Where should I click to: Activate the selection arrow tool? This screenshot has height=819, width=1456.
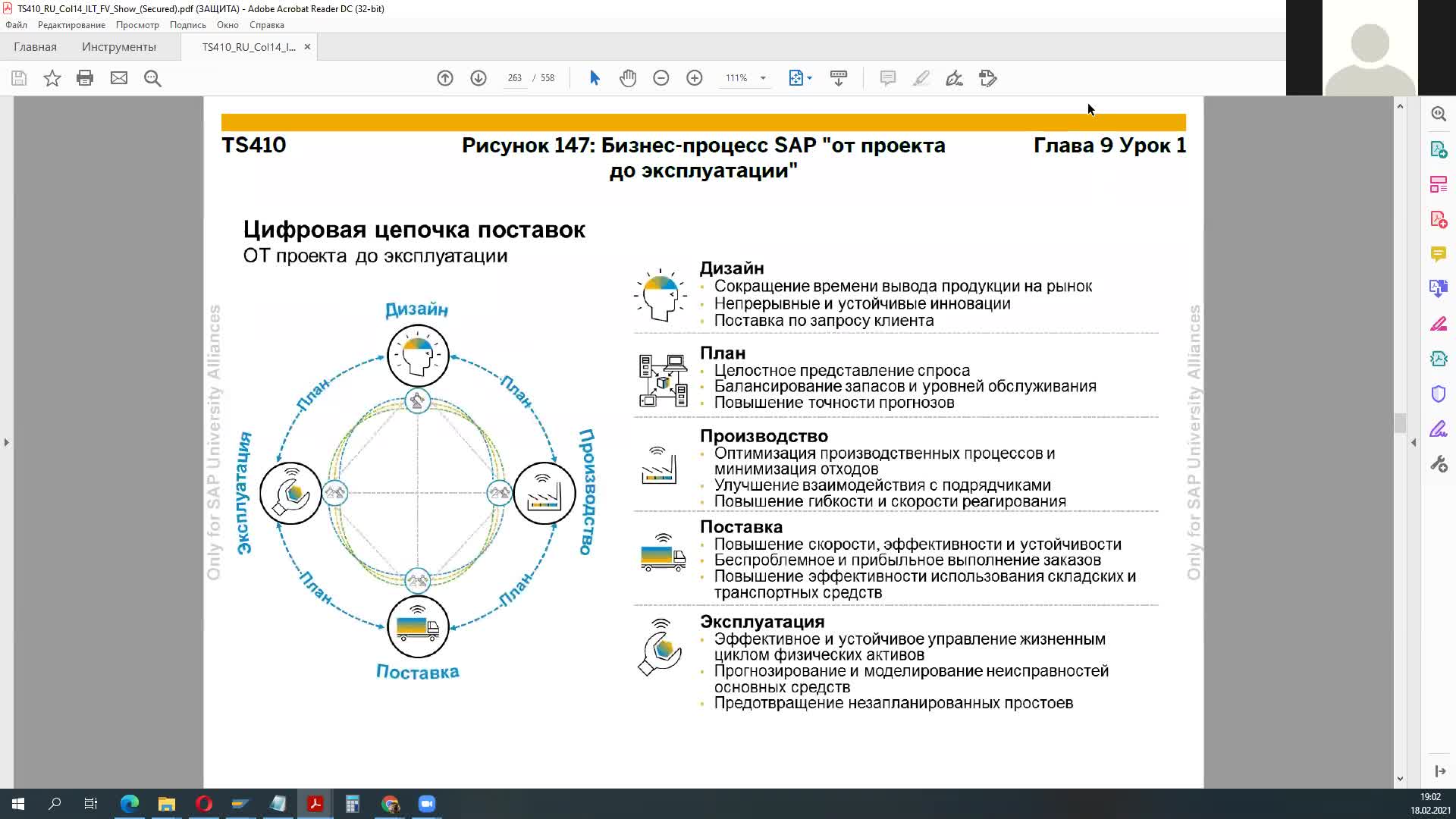595,78
